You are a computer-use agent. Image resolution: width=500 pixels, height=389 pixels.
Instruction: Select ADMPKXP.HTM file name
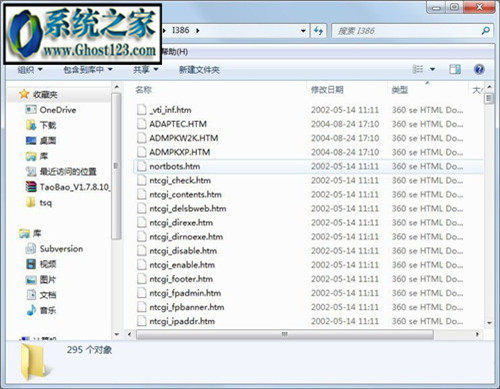pyautogui.click(x=180, y=152)
